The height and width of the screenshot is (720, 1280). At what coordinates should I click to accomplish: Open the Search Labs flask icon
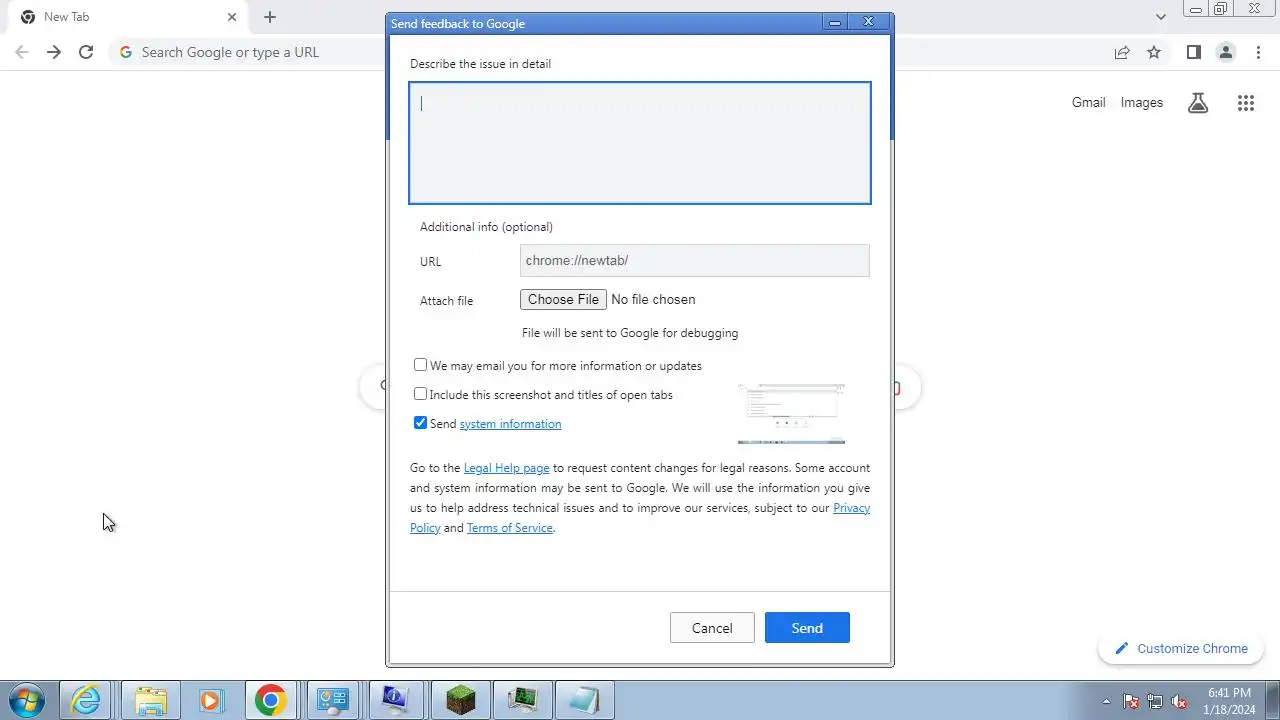pos(1198,102)
